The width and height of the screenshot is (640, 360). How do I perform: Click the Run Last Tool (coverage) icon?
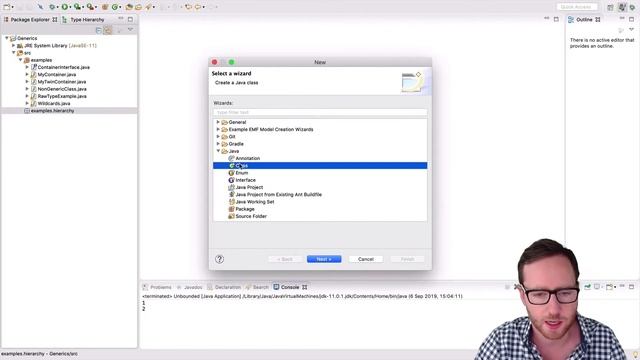(x=77, y=7)
